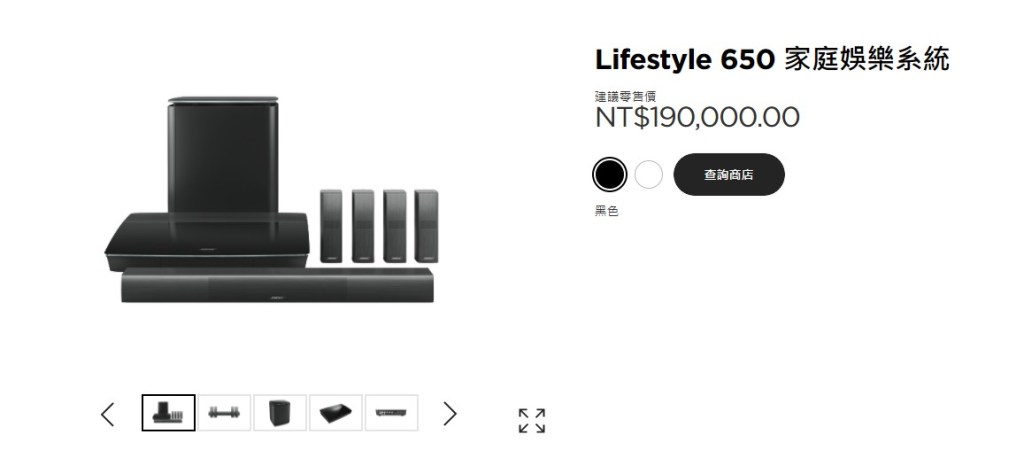
Task: Click the 黑色 color name label
Action: 607,211
